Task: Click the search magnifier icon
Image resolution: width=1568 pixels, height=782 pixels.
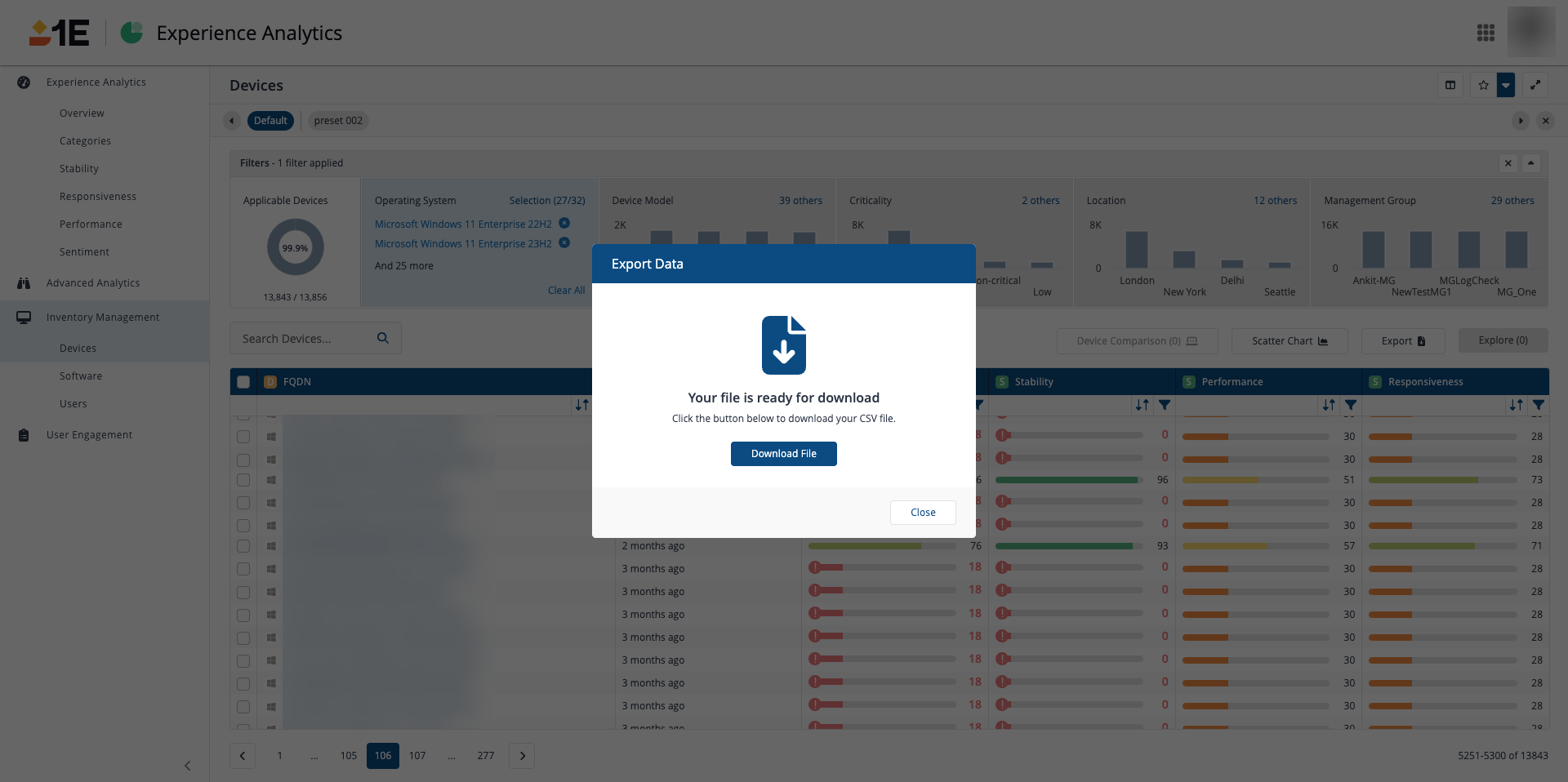Action: pos(383,338)
